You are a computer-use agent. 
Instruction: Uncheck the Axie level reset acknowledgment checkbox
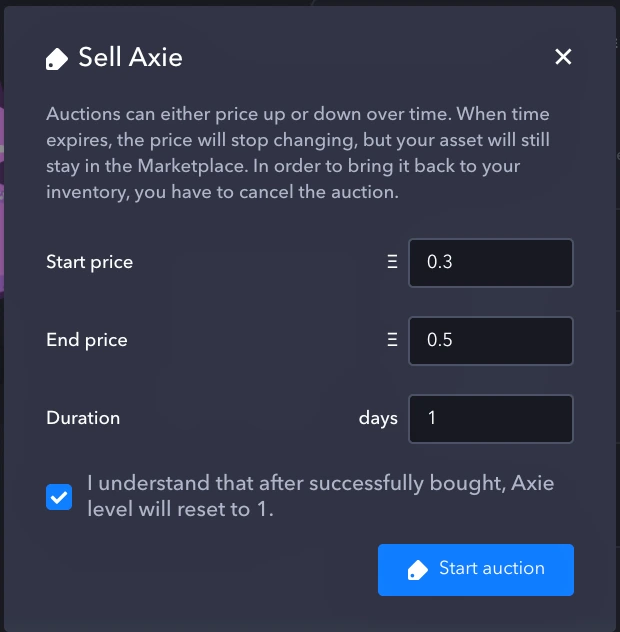click(59, 497)
